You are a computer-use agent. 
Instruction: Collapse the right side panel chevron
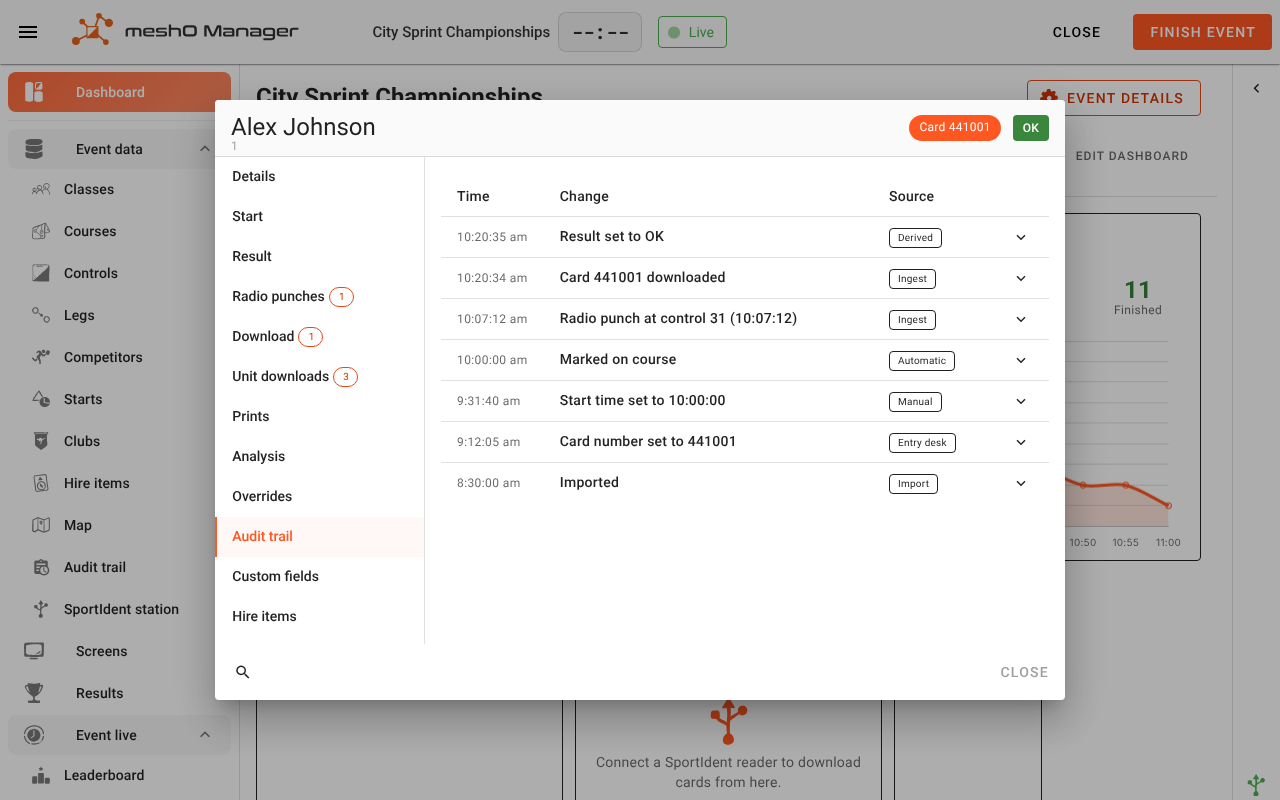coord(1256,89)
